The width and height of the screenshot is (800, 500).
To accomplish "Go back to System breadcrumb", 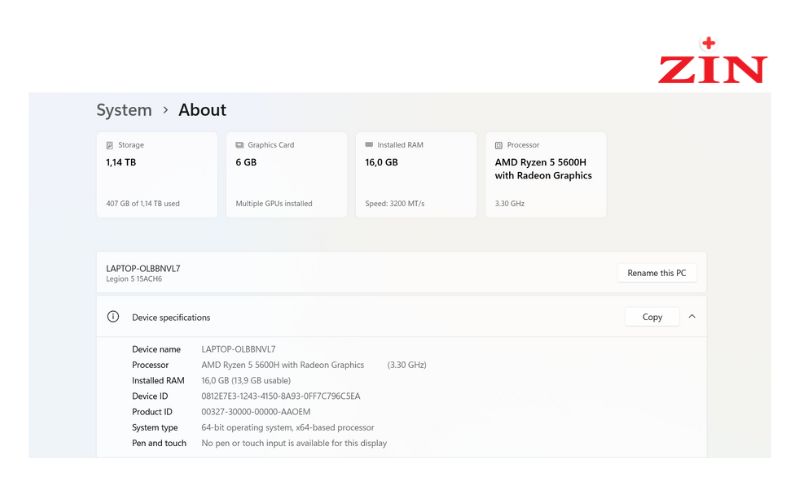I will [x=124, y=110].
